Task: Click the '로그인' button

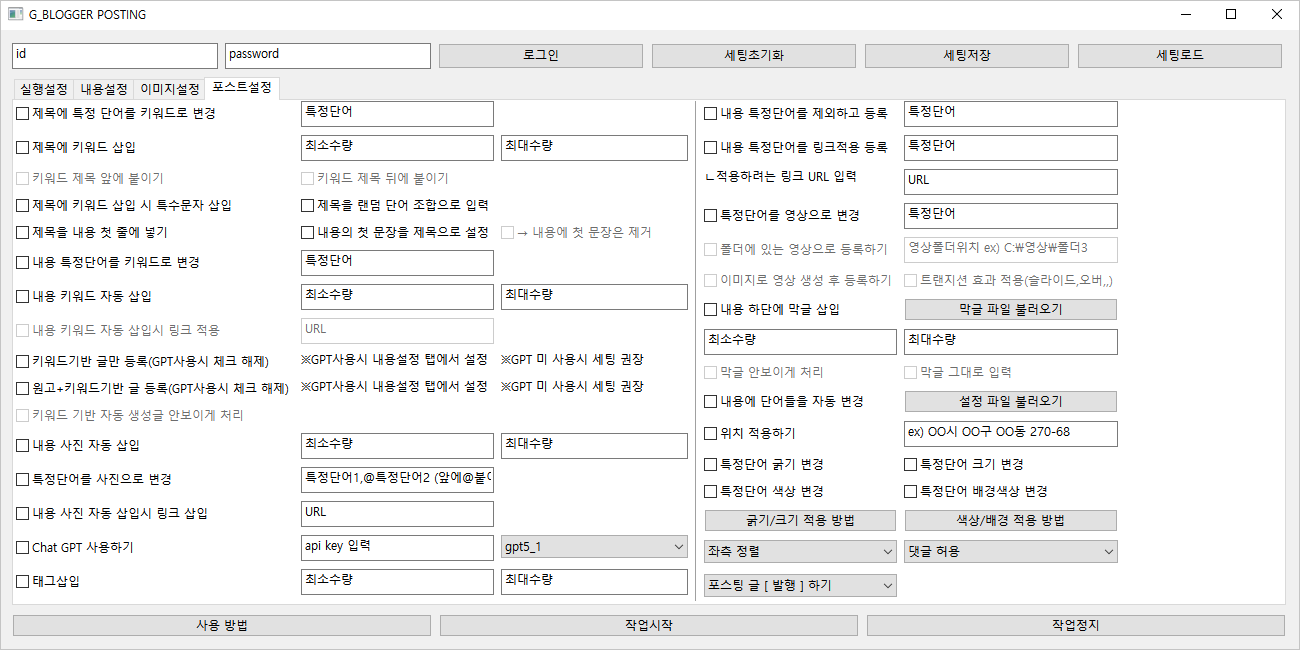Action: point(540,56)
